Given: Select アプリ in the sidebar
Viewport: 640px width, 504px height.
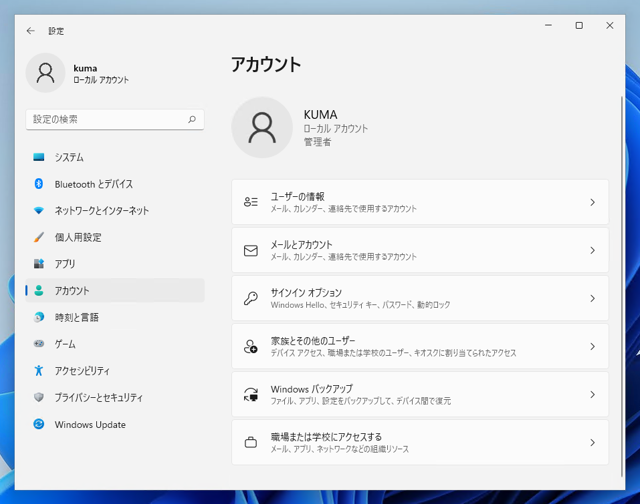Looking at the screenshot, I should click(x=115, y=264).
